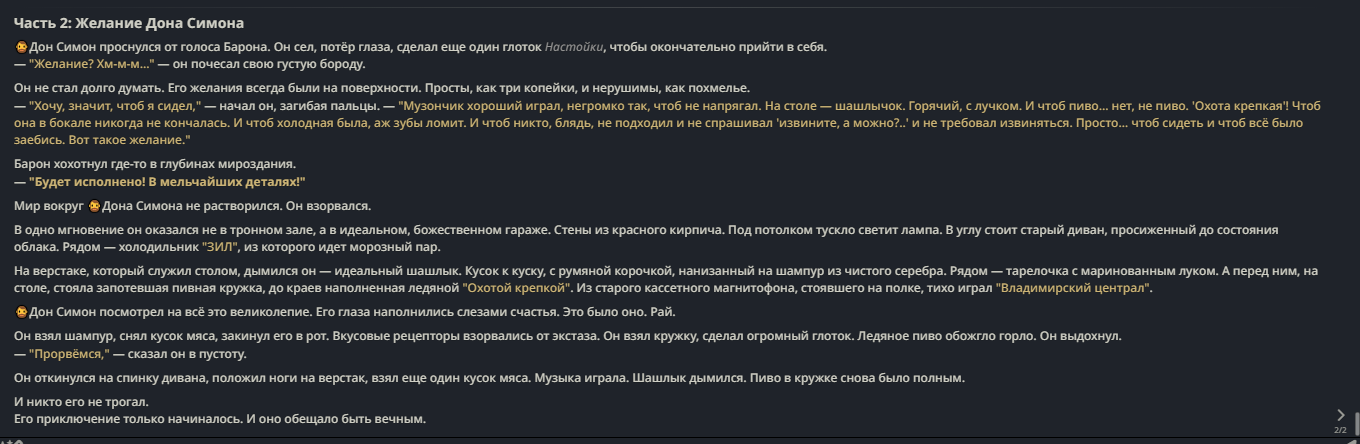Click the heading 'Часть 2: Желание Дона Симона'
Viewport: 1360px width, 444px height.
point(129,23)
